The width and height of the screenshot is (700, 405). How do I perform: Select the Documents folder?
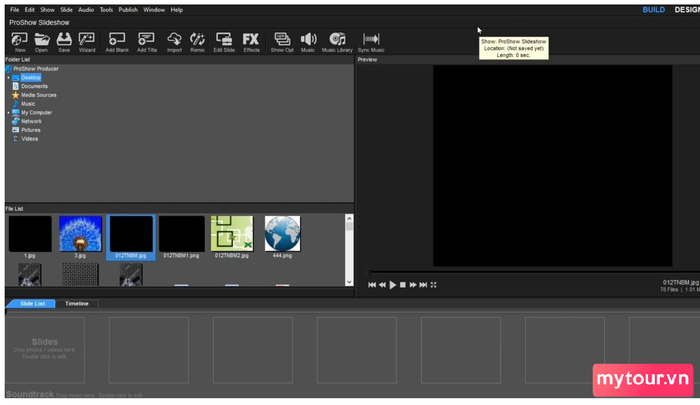tap(34, 86)
